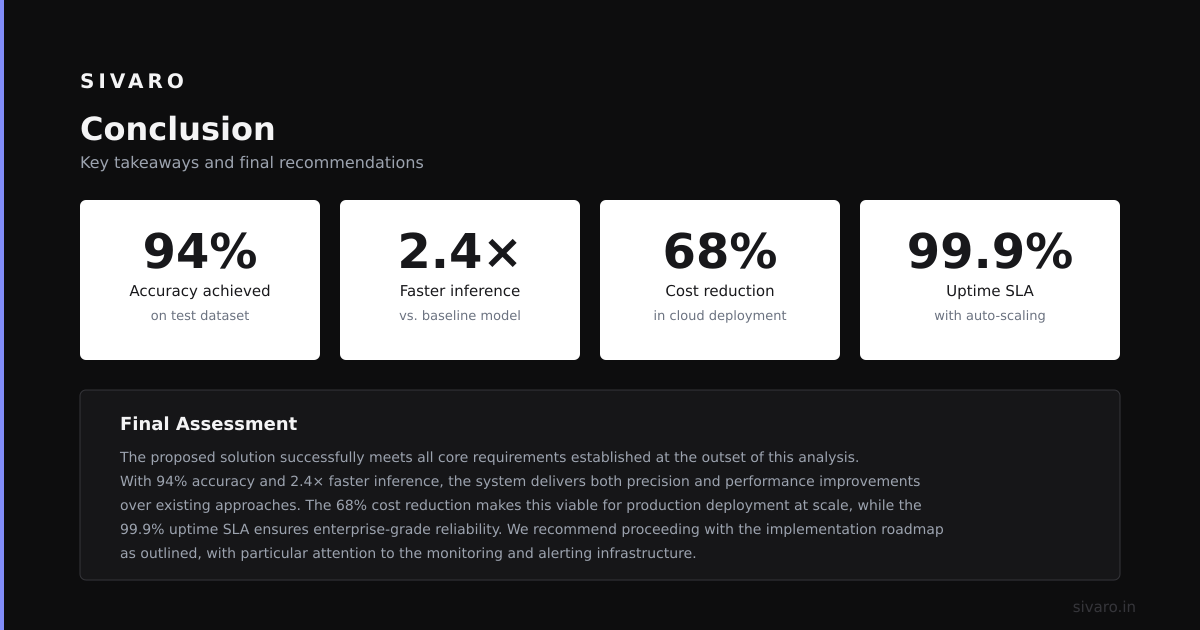Click the large 94% figure
This screenshot has height=630, width=1200.
200,251
